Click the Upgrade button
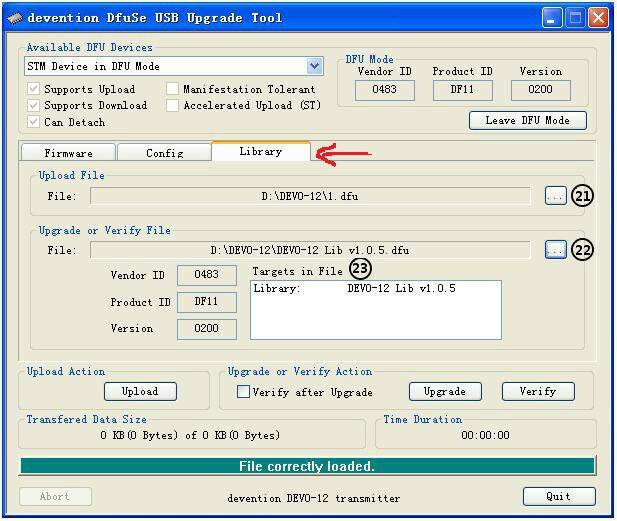 445,392
